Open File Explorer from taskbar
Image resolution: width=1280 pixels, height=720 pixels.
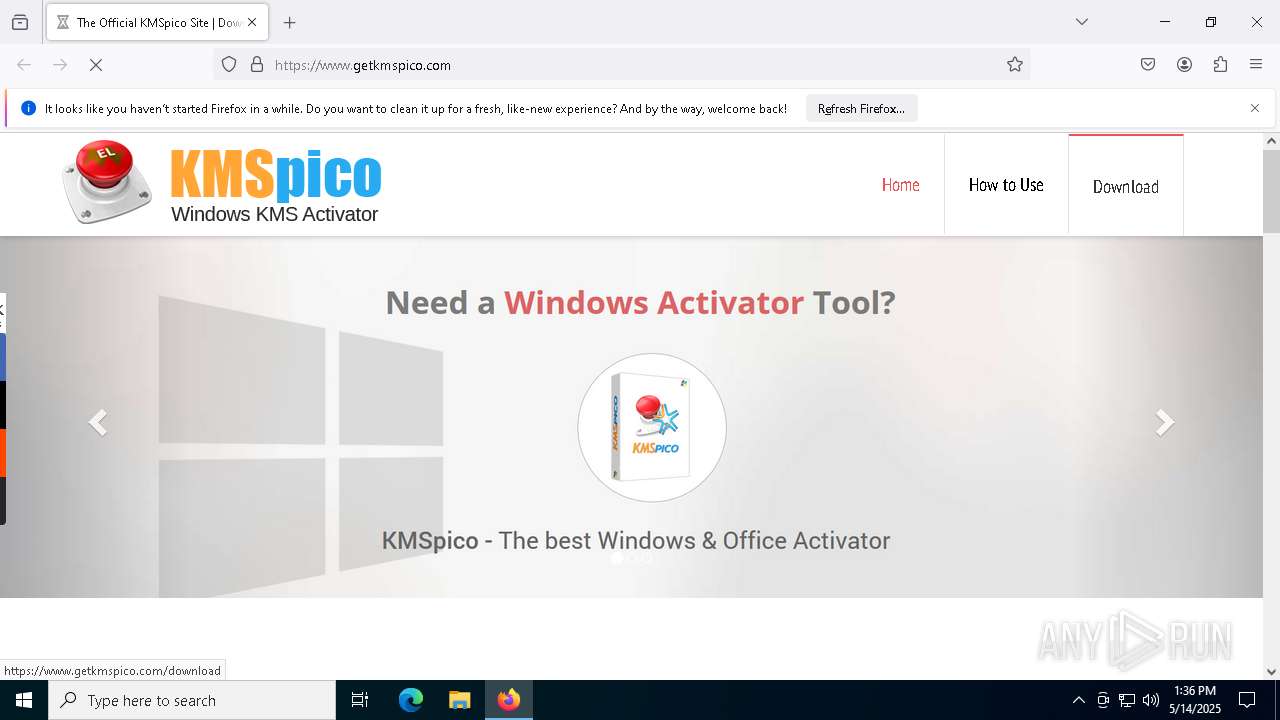pos(459,700)
